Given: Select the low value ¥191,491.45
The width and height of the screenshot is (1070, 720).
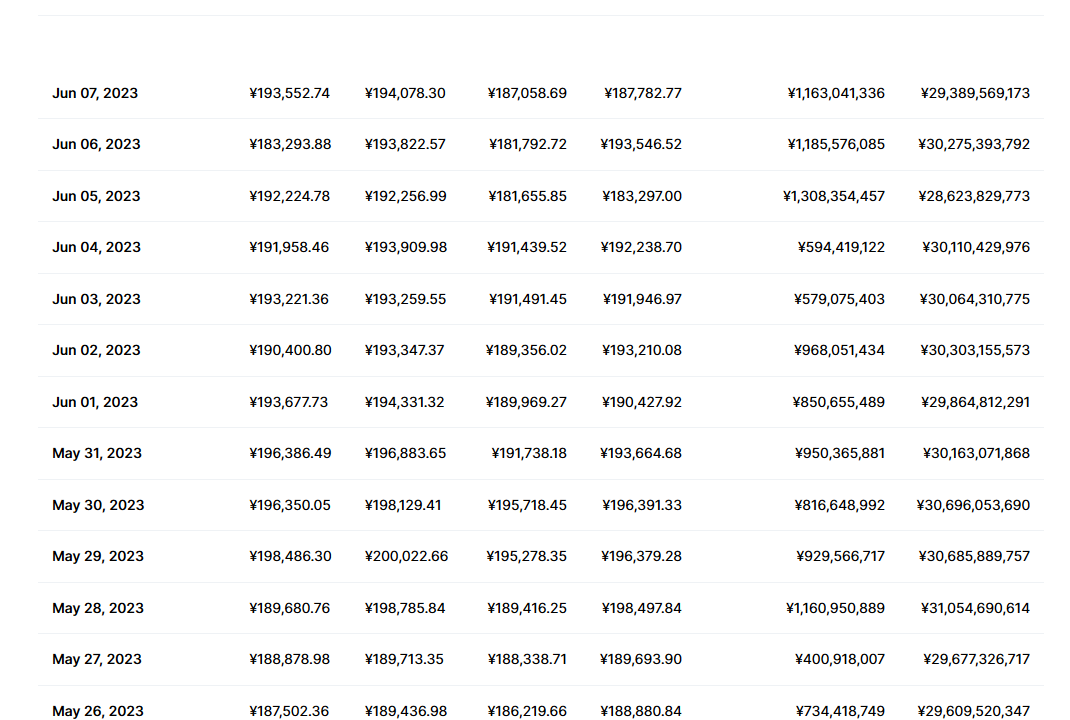Looking at the screenshot, I should [527, 299].
